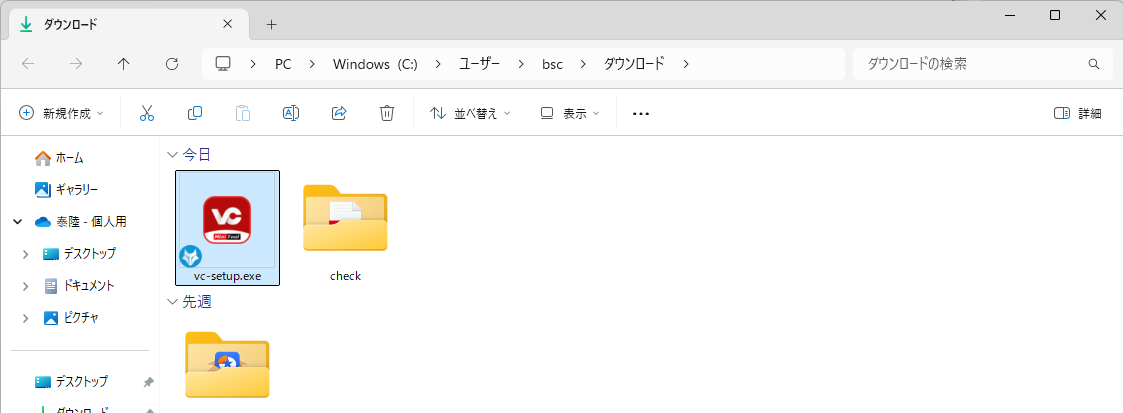
Task: Click the check folder name label
Action: coord(345,276)
